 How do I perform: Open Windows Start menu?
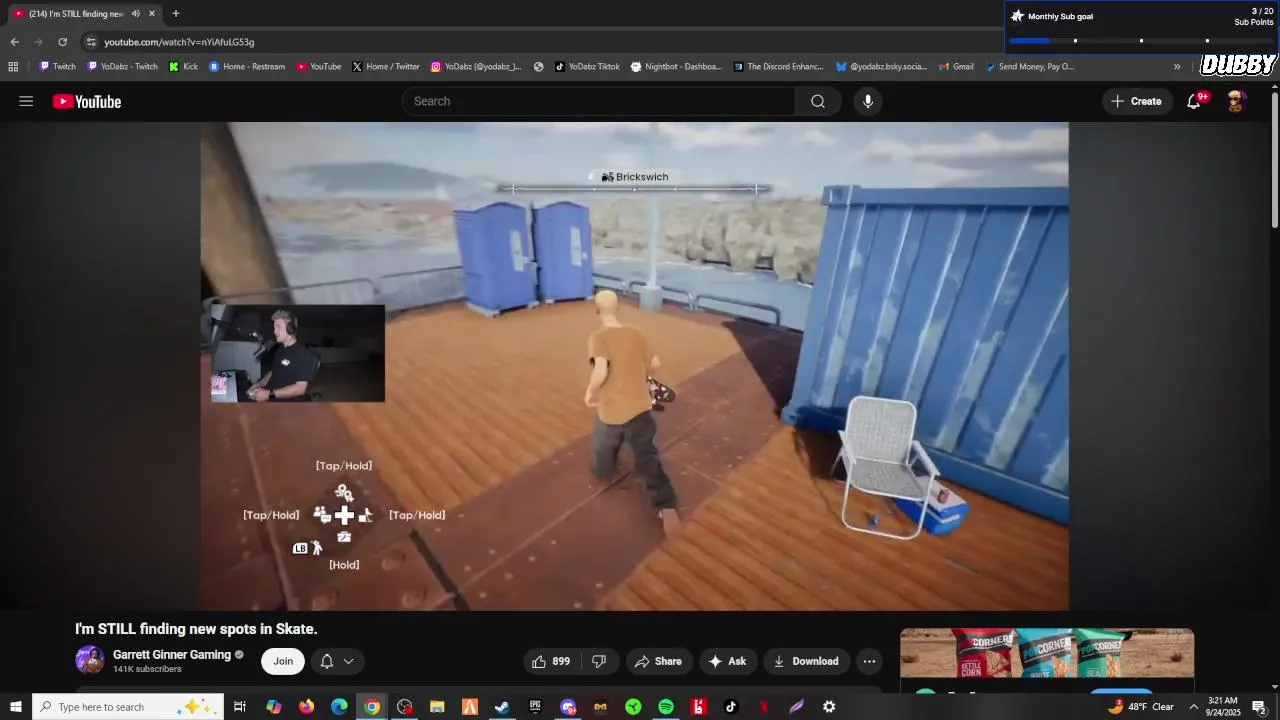pos(16,707)
